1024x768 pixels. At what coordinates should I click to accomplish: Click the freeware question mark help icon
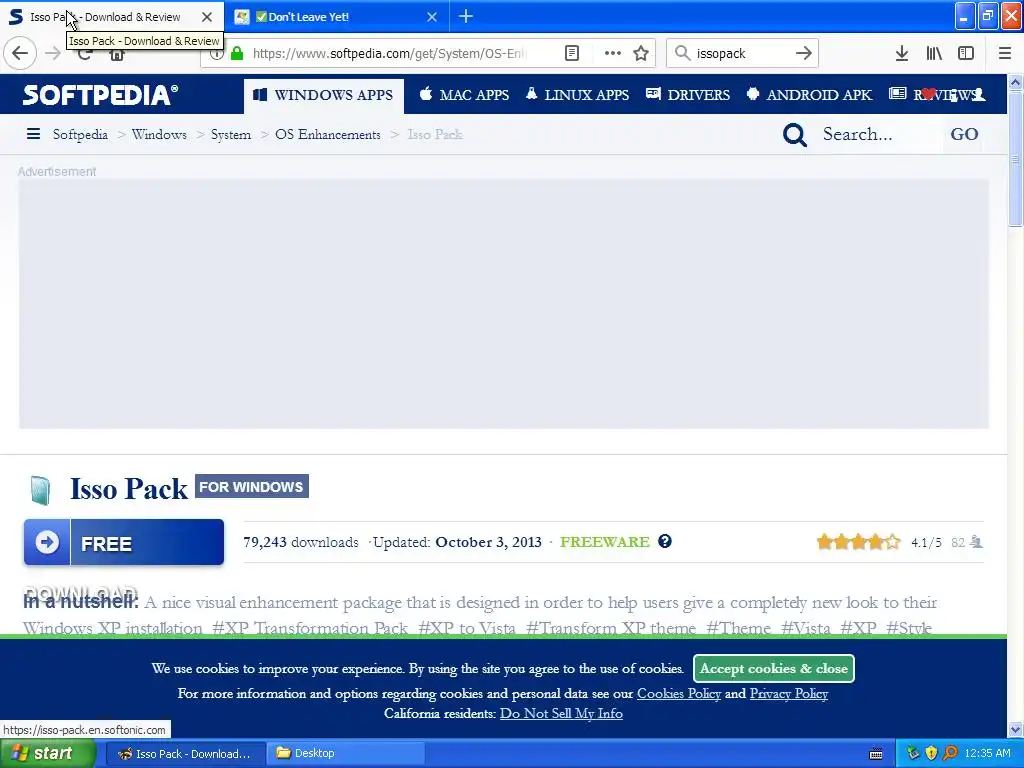pos(665,541)
